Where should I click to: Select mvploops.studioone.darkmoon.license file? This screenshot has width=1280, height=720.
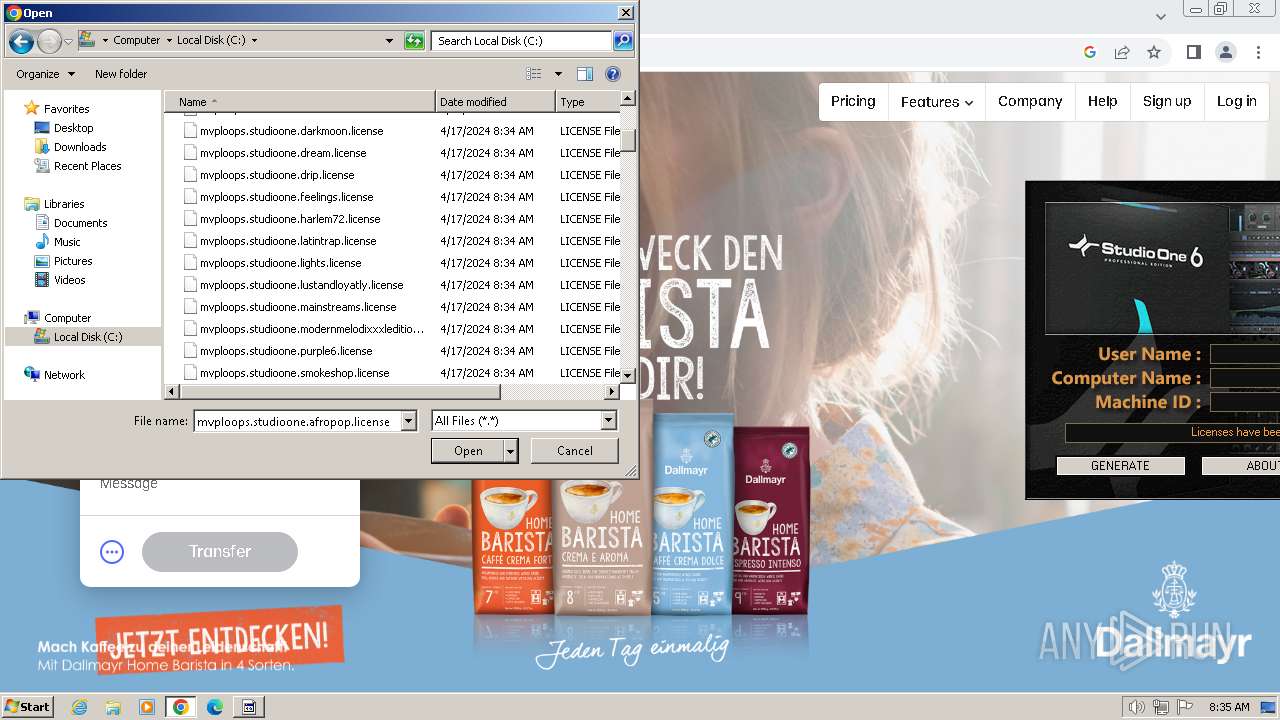(291, 131)
